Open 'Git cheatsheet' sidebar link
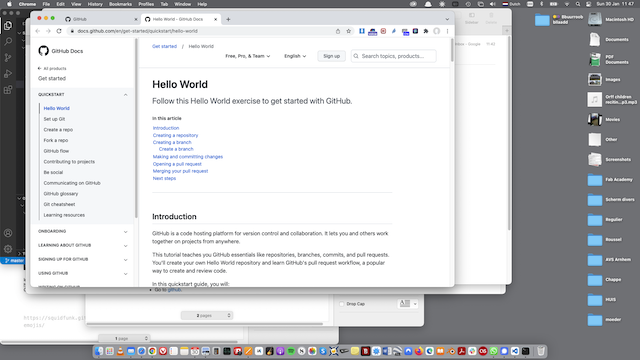The width and height of the screenshot is (640, 360). coord(59,204)
